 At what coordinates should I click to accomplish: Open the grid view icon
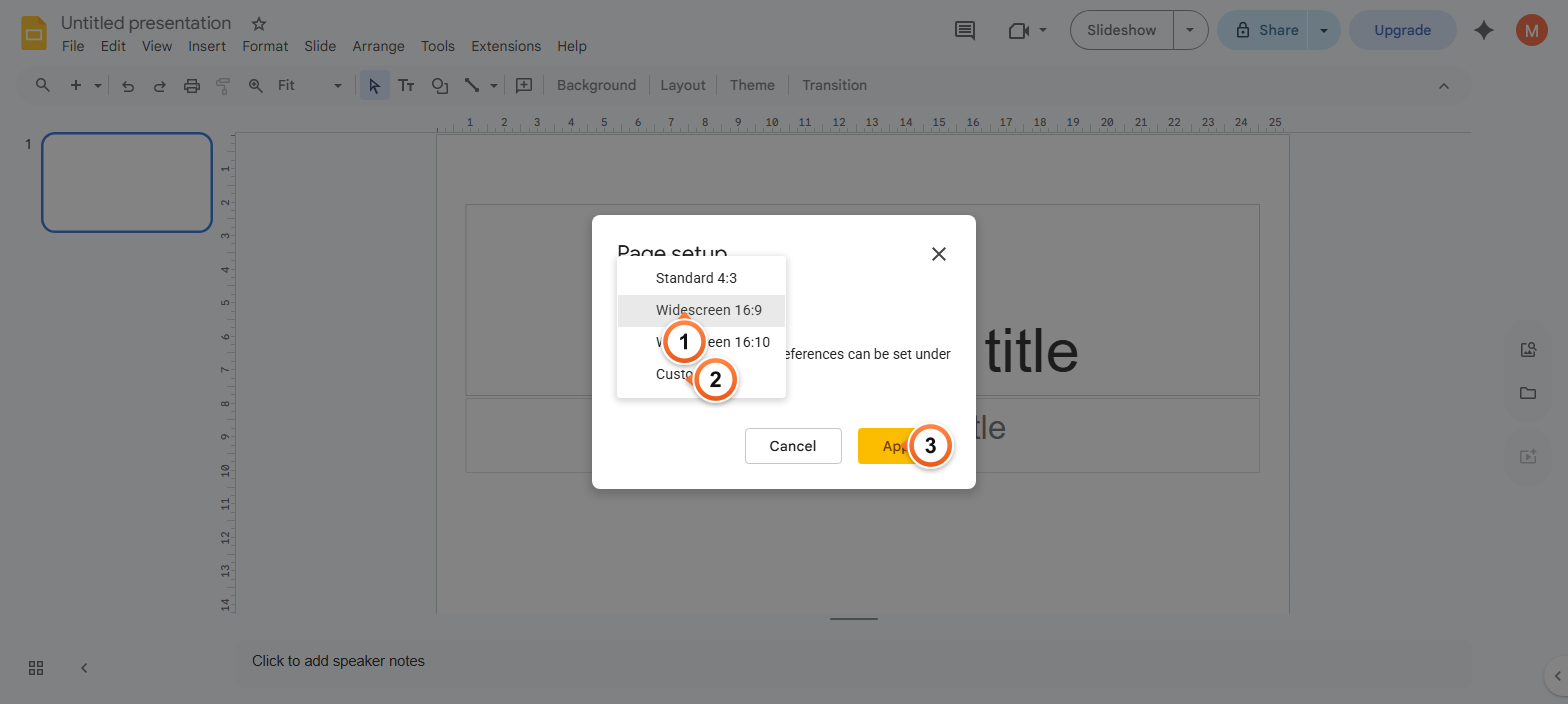tap(36, 668)
